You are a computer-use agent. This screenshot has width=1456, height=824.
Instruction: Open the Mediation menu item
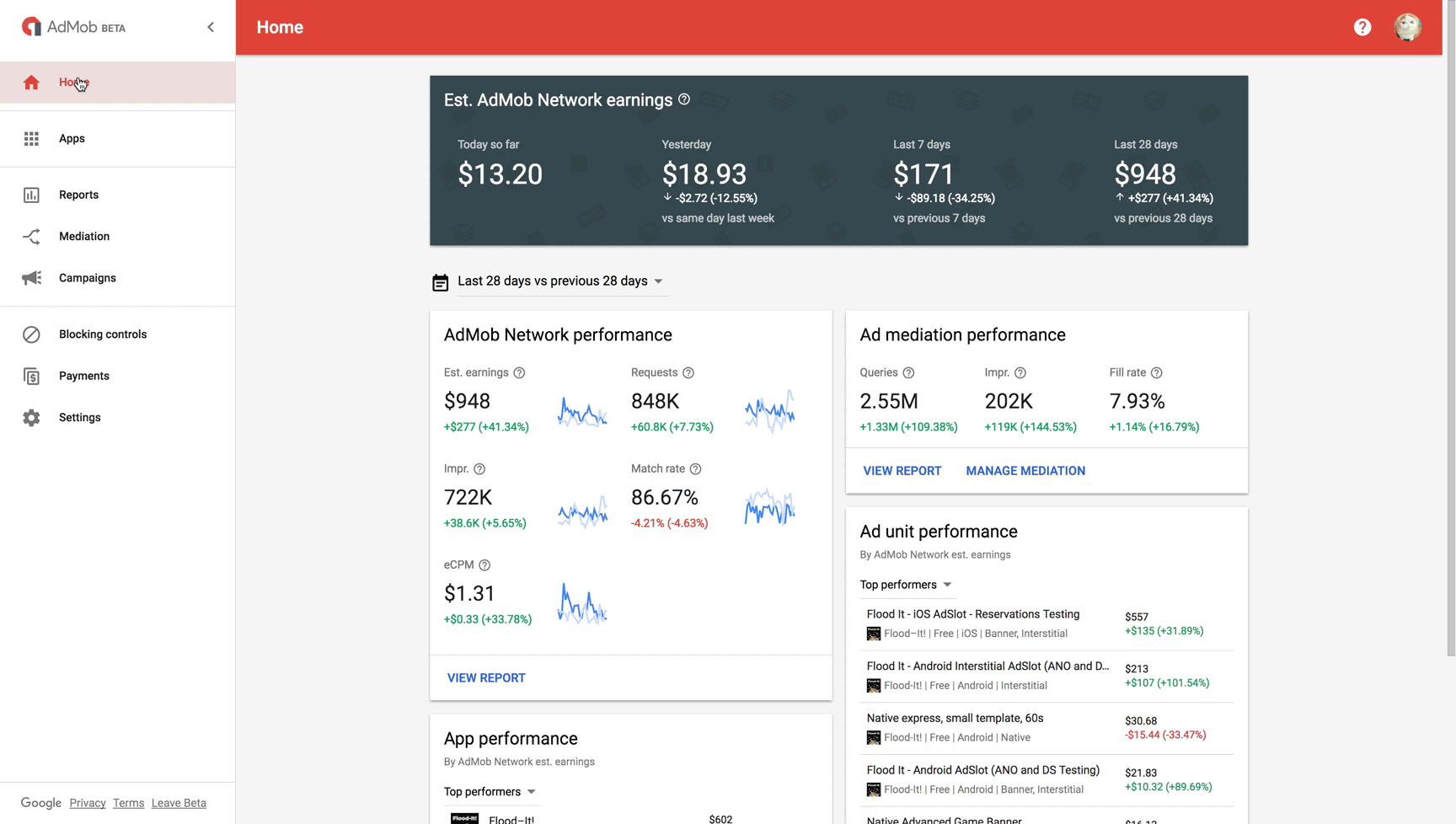(84, 237)
